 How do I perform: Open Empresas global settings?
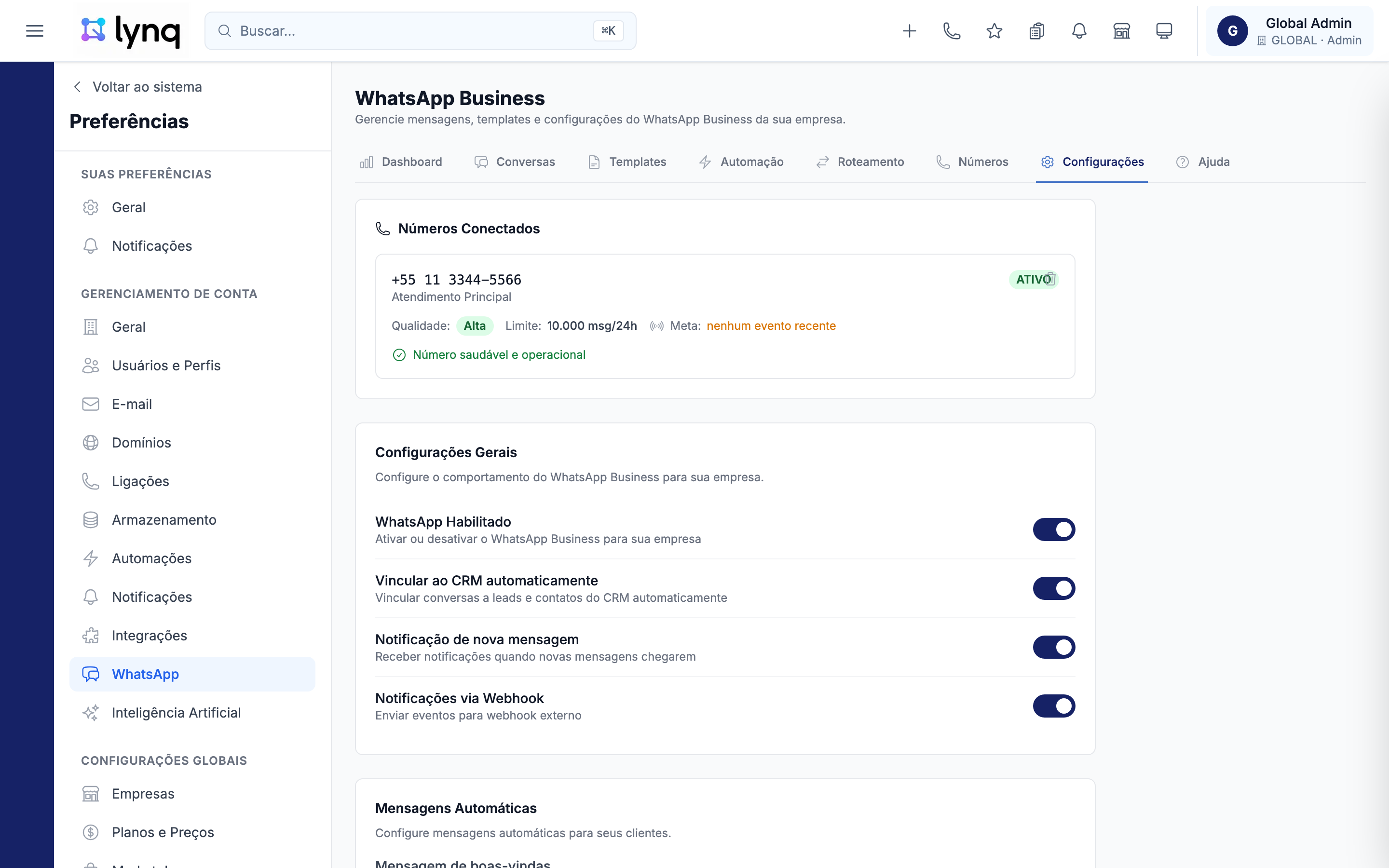[192, 794]
